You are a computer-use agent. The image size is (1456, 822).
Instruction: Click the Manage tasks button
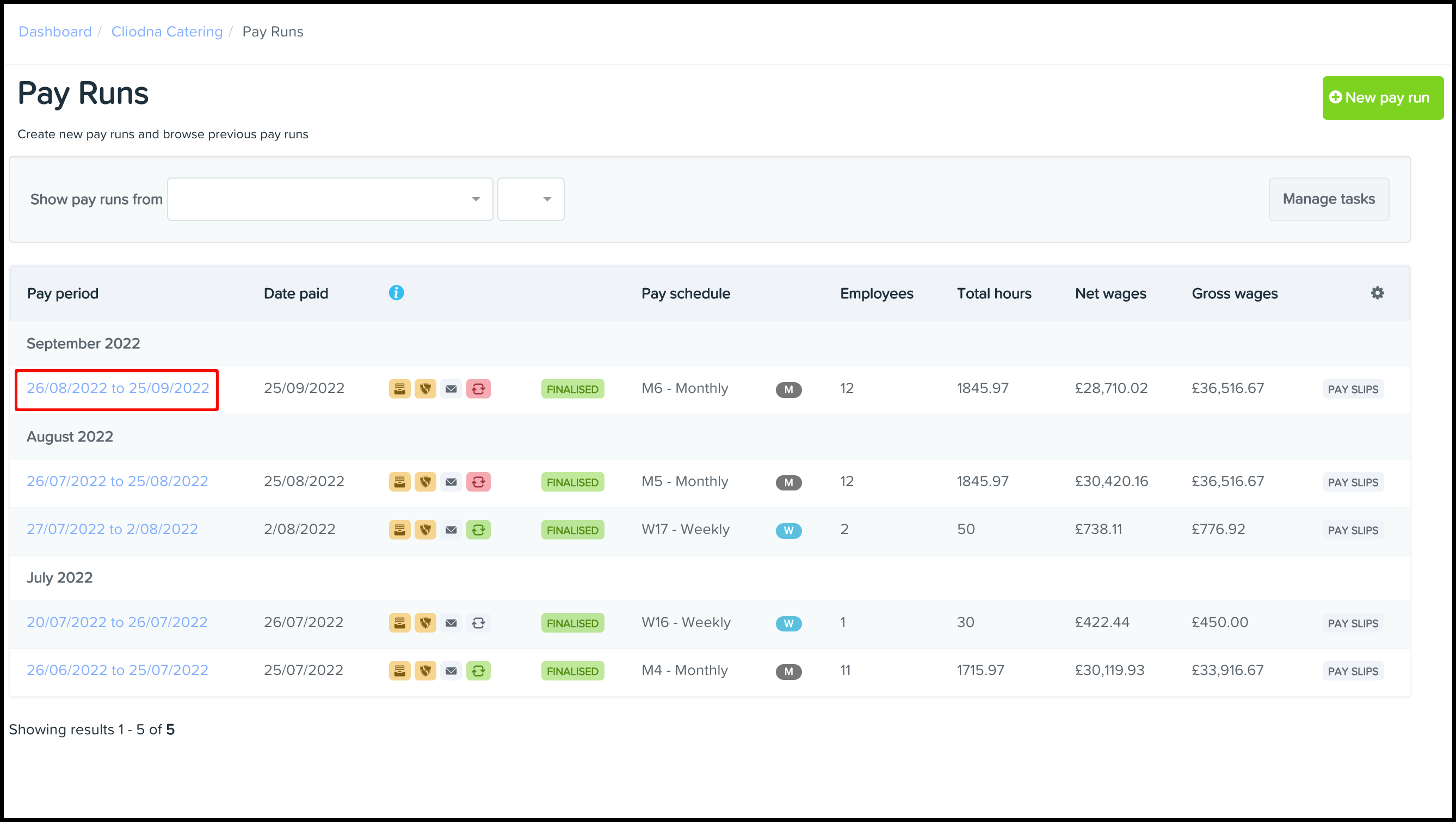pos(1328,199)
